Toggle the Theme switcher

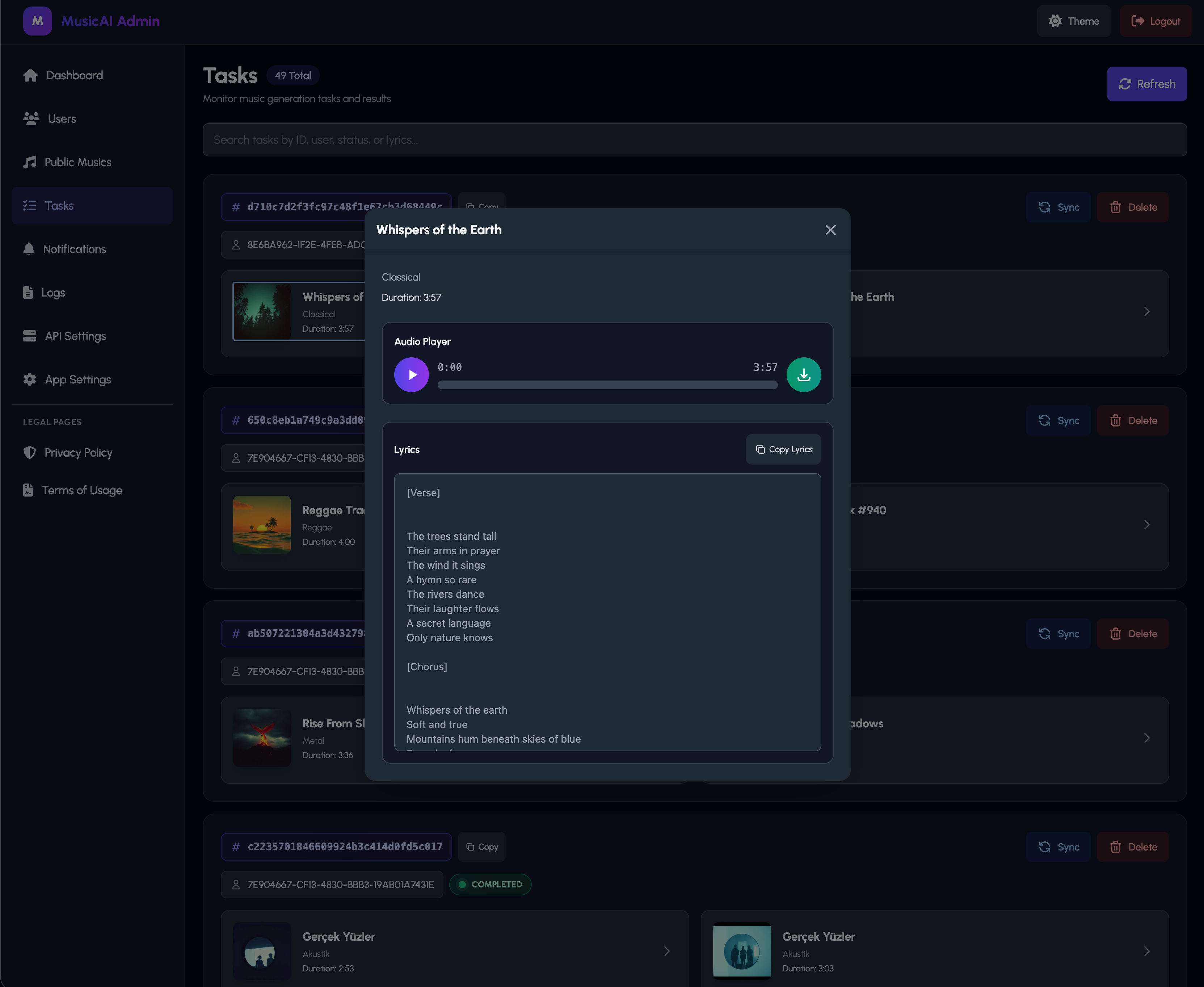tap(1074, 21)
